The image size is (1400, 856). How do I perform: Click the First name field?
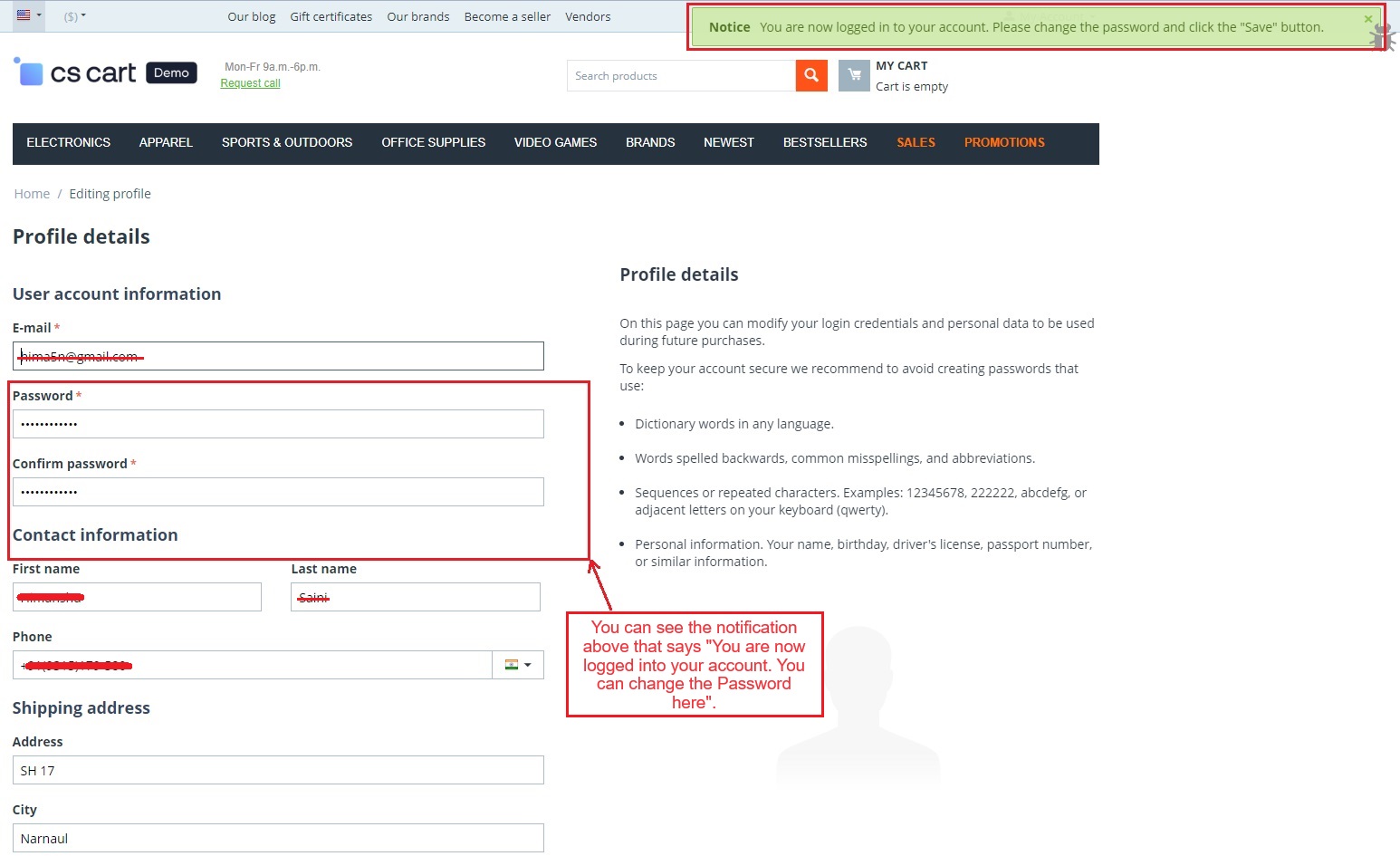tap(137, 597)
